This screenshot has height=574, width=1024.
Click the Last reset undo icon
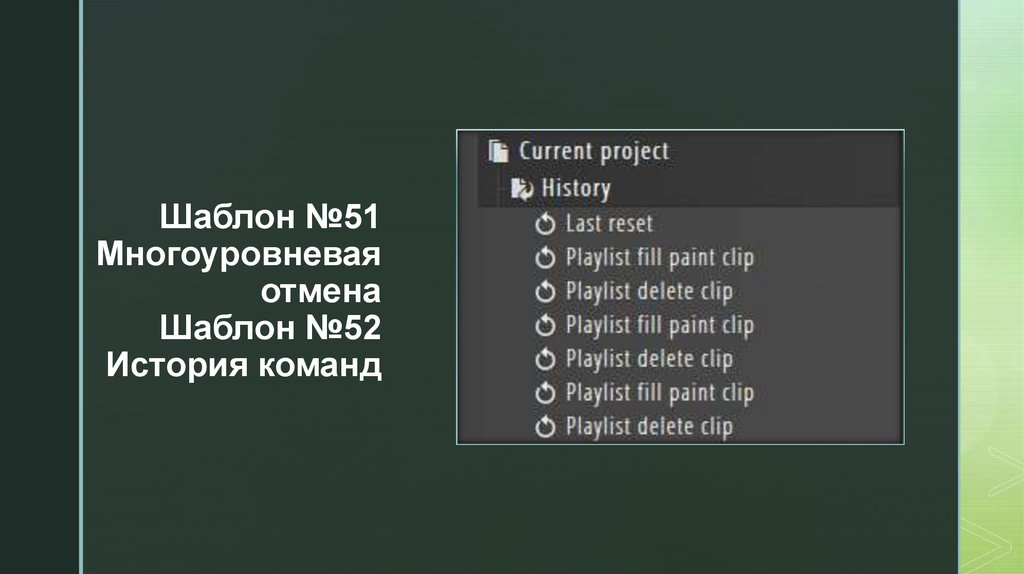point(545,224)
